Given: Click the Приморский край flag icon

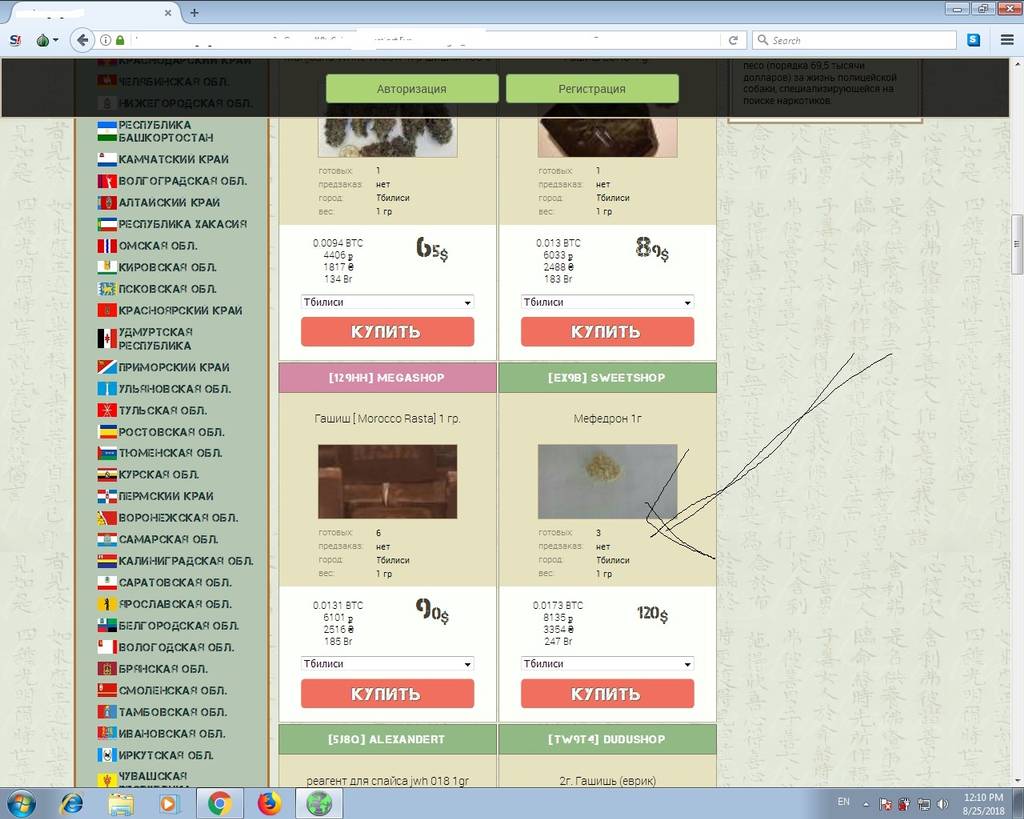Looking at the screenshot, I should click(107, 367).
